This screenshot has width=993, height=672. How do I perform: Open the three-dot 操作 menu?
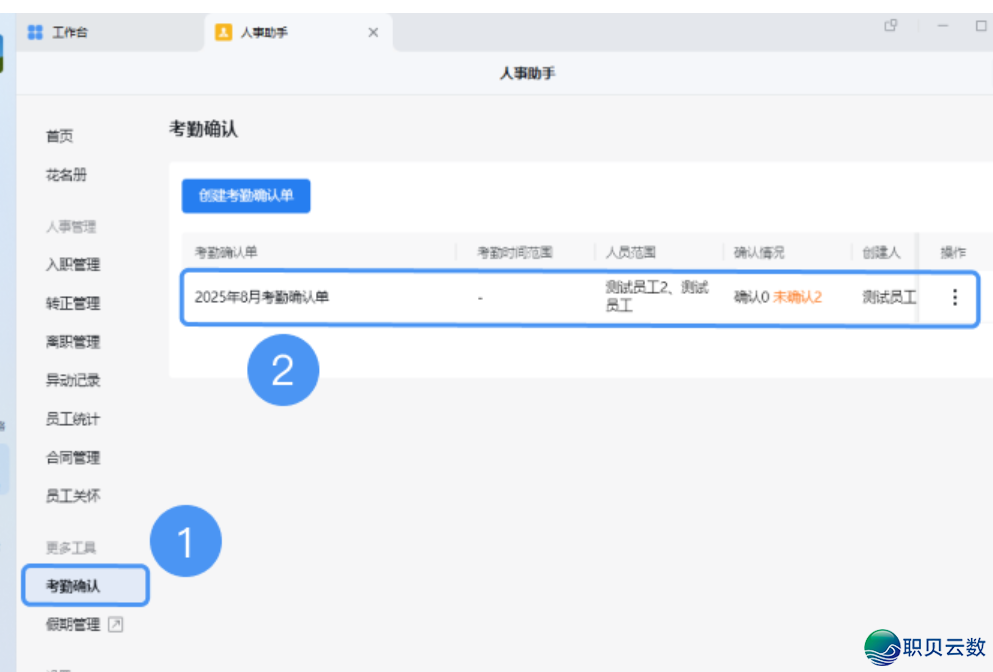pyautogui.click(x=954, y=297)
